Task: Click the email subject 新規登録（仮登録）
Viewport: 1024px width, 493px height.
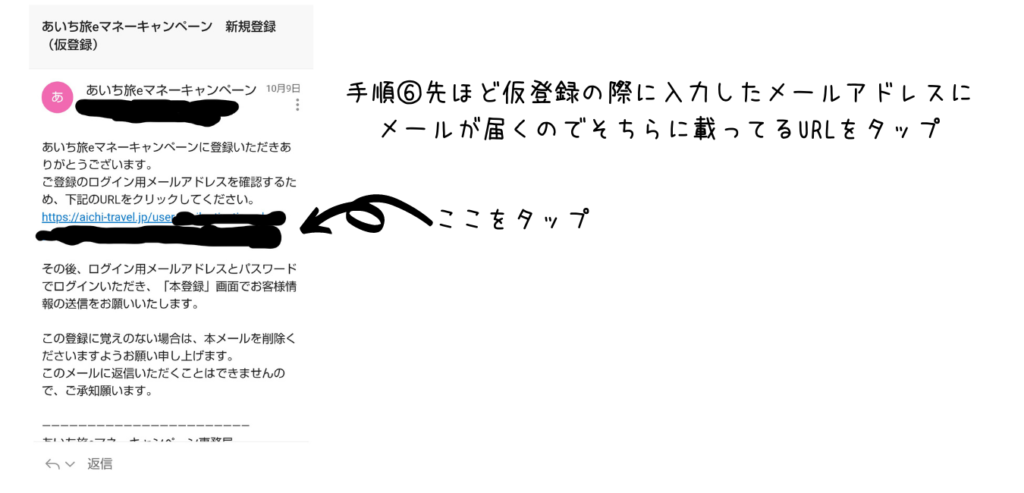Action: [159, 36]
